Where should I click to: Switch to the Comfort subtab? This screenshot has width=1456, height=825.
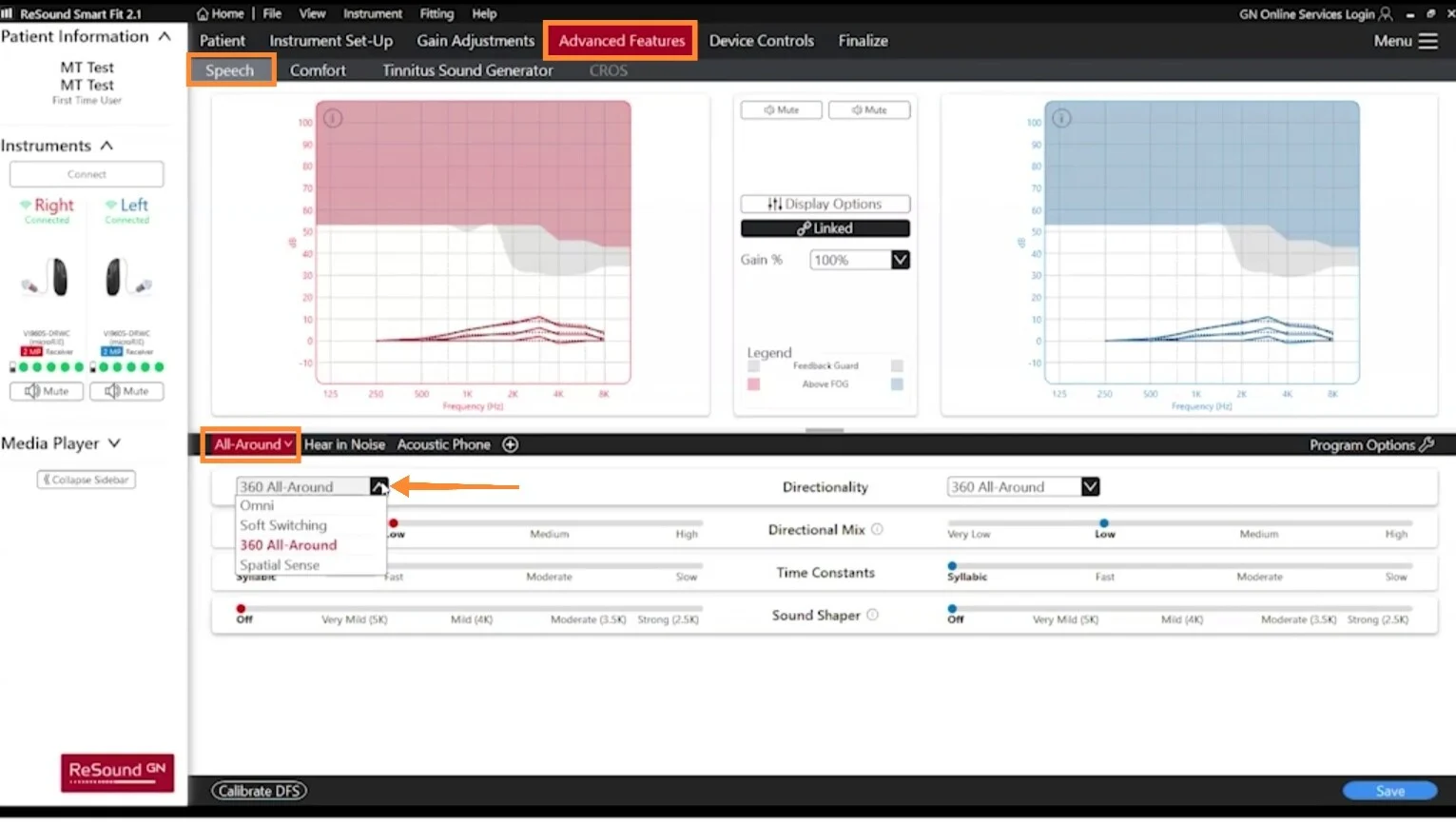tap(318, 70)
